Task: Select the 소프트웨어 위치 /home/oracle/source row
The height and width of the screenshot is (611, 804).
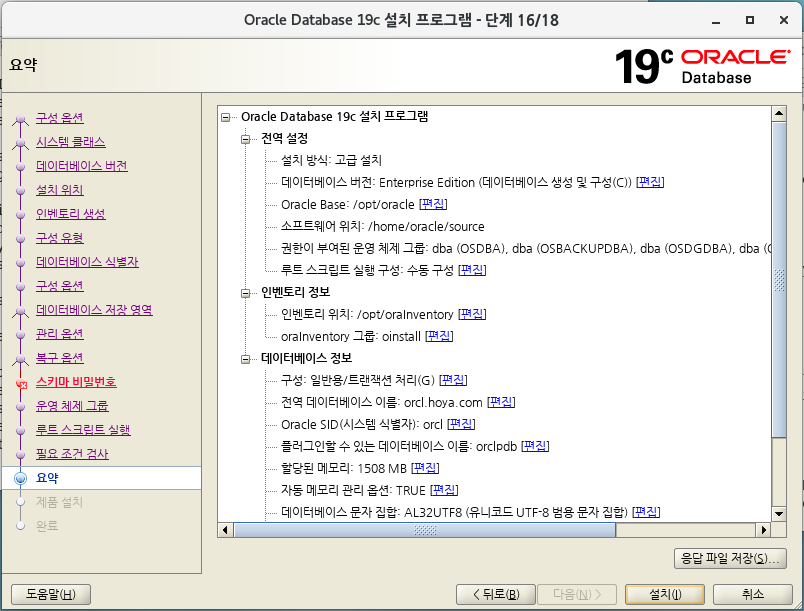Action: click(x=383, y=226)
